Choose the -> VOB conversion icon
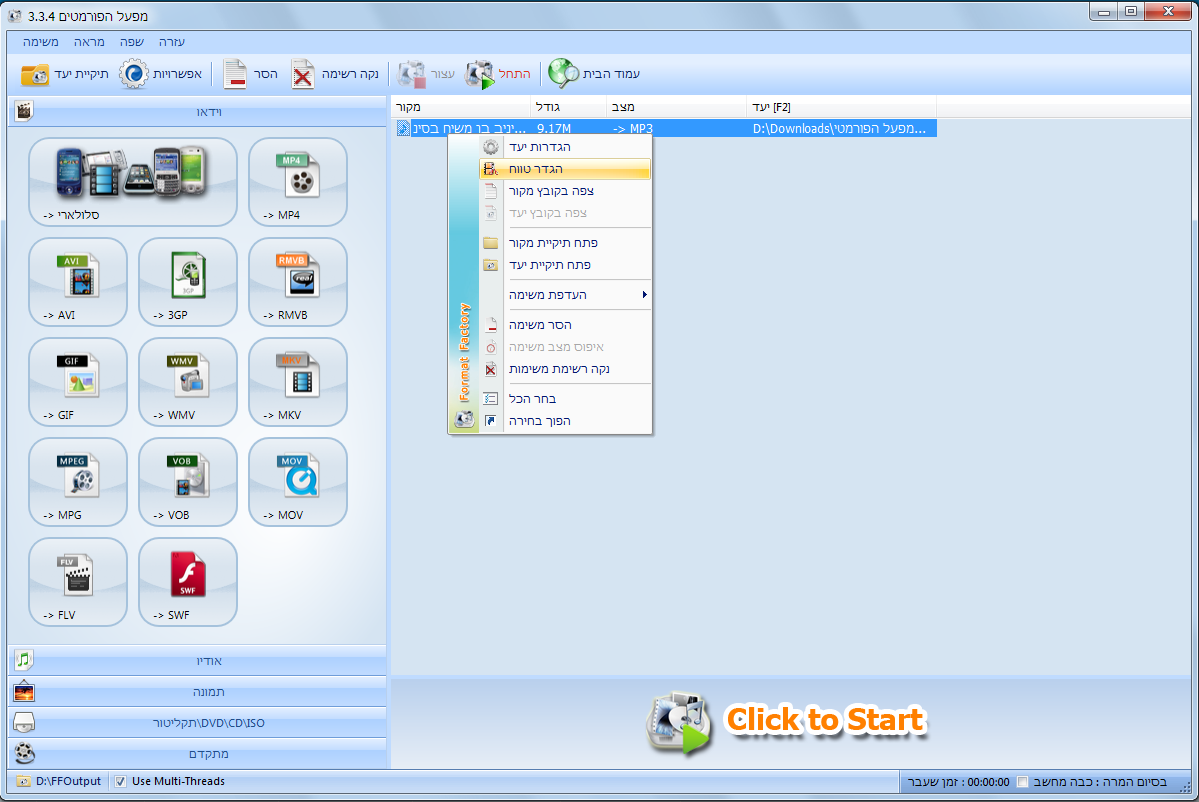This screenshot has width=1199, height=802. tap(188, 482)
